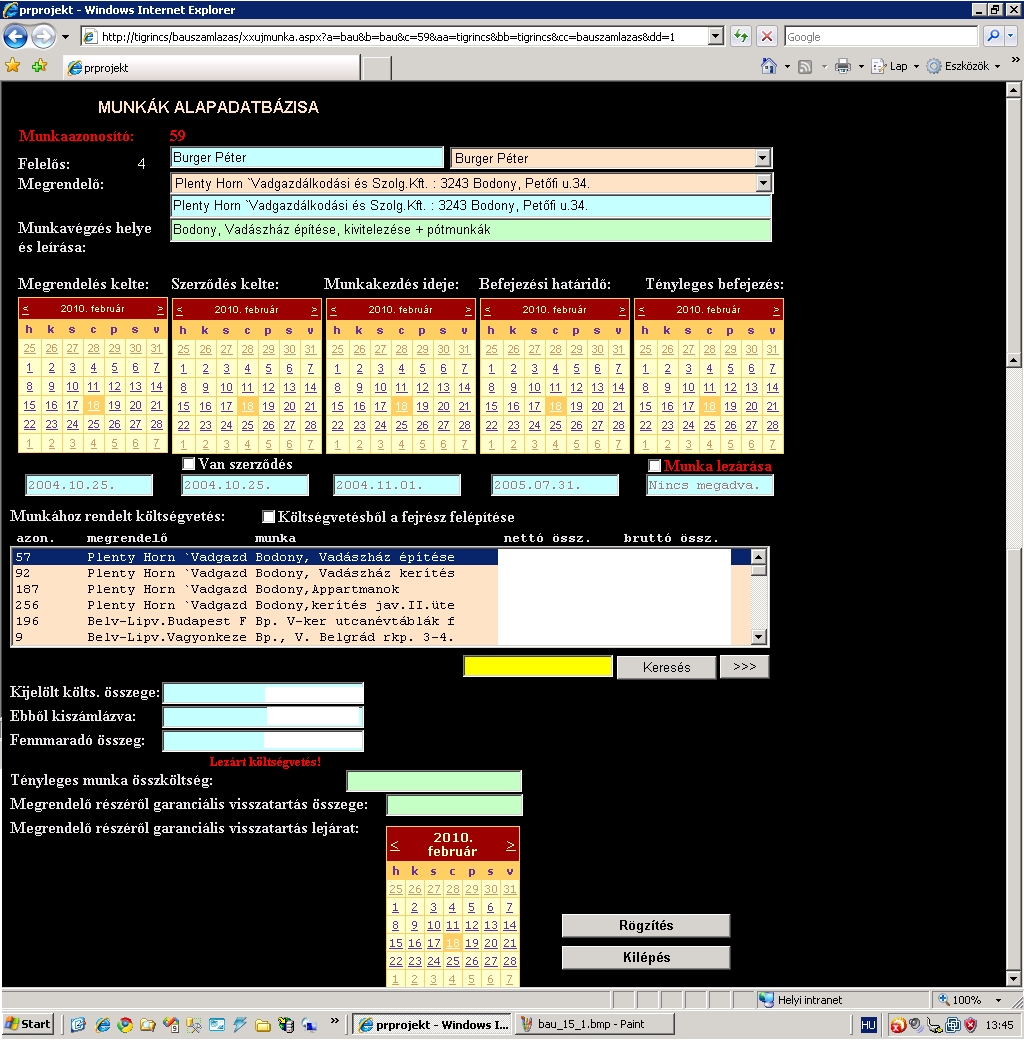Click the Google search box
Viewport: 1024px width, 1044px height.
[x=880, y=37]
